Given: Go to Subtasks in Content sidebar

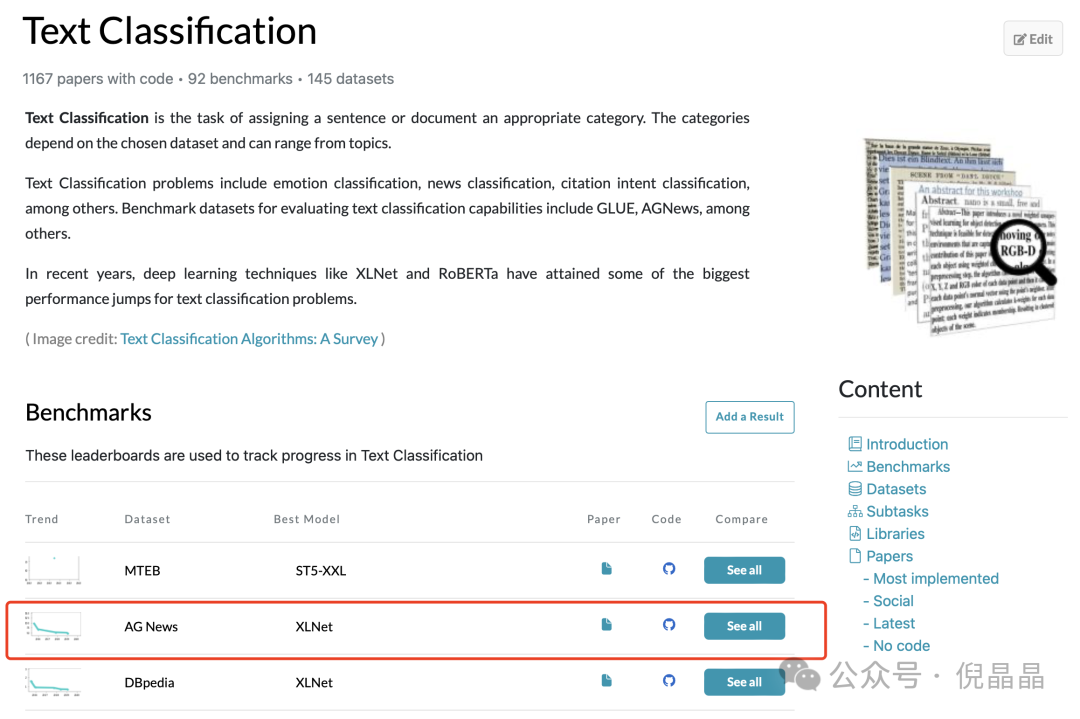Looking at the screenshot, I should pyautogui.click(x=897, y=512).
